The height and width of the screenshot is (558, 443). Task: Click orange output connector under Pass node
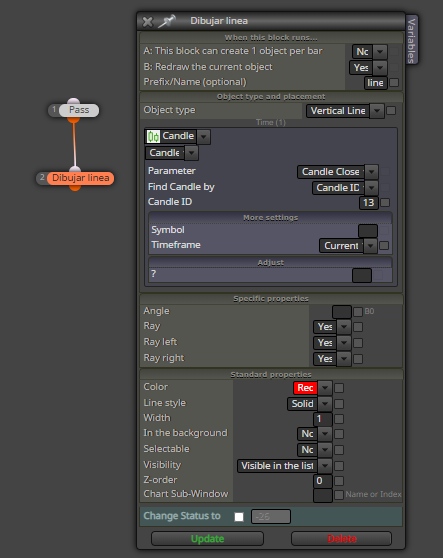coord(74,120)
